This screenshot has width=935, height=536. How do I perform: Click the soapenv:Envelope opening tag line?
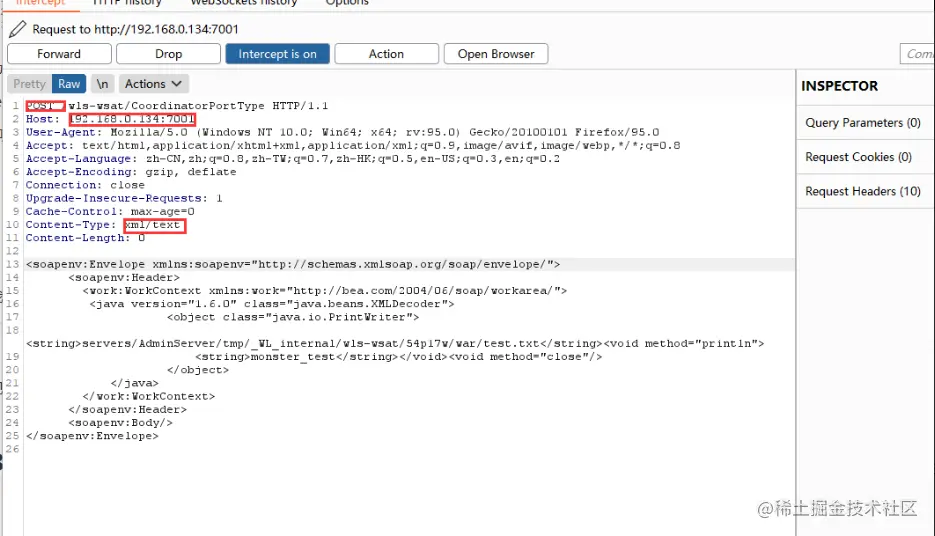pyautogui.click(x=293, y=264)
